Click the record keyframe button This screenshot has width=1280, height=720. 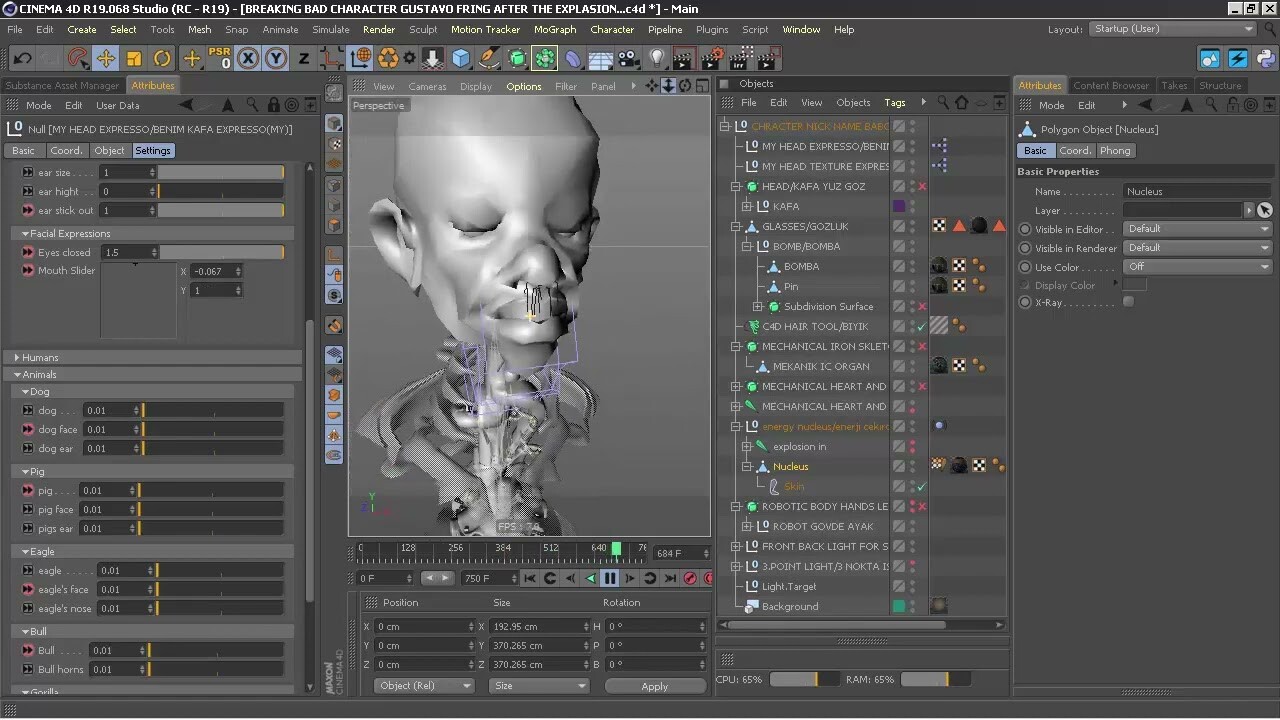pyautogui.click(x=689, y=578)
